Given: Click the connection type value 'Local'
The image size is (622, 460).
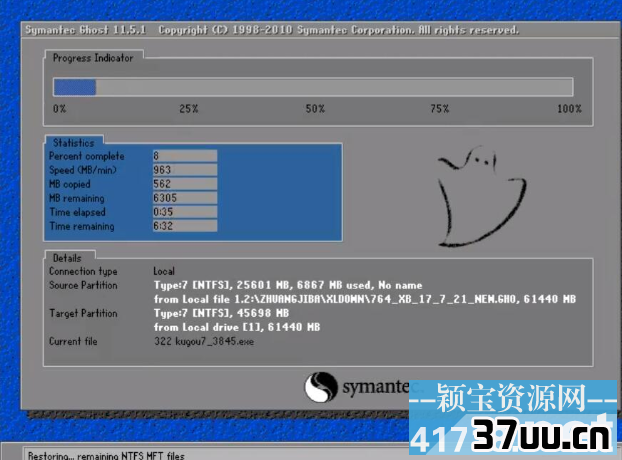Looking at the screenshot, I should click(x=164, y=272).
